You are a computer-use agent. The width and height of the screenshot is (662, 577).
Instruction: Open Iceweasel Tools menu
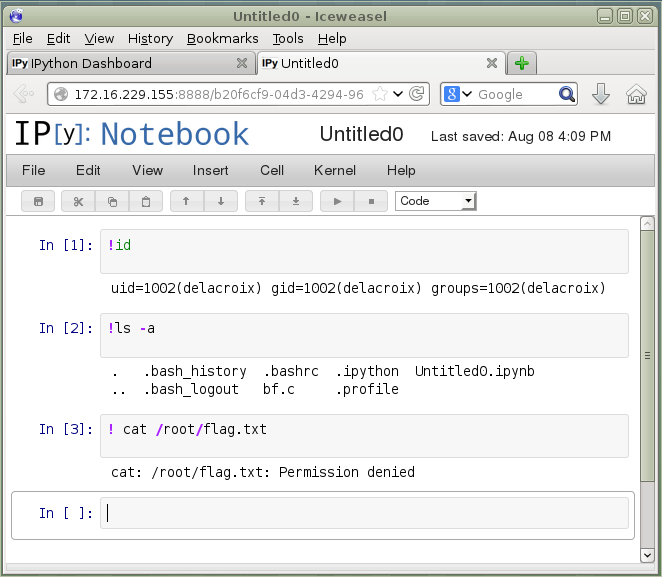(288, 39)
